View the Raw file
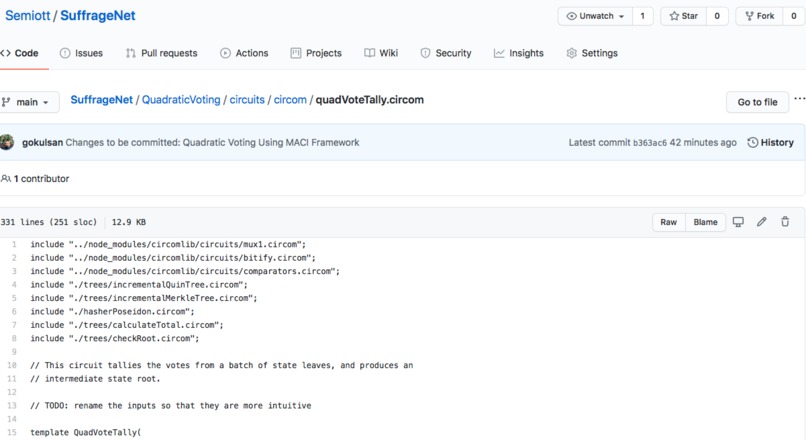Screen dimensions: 806x440 tap(668, 222)
